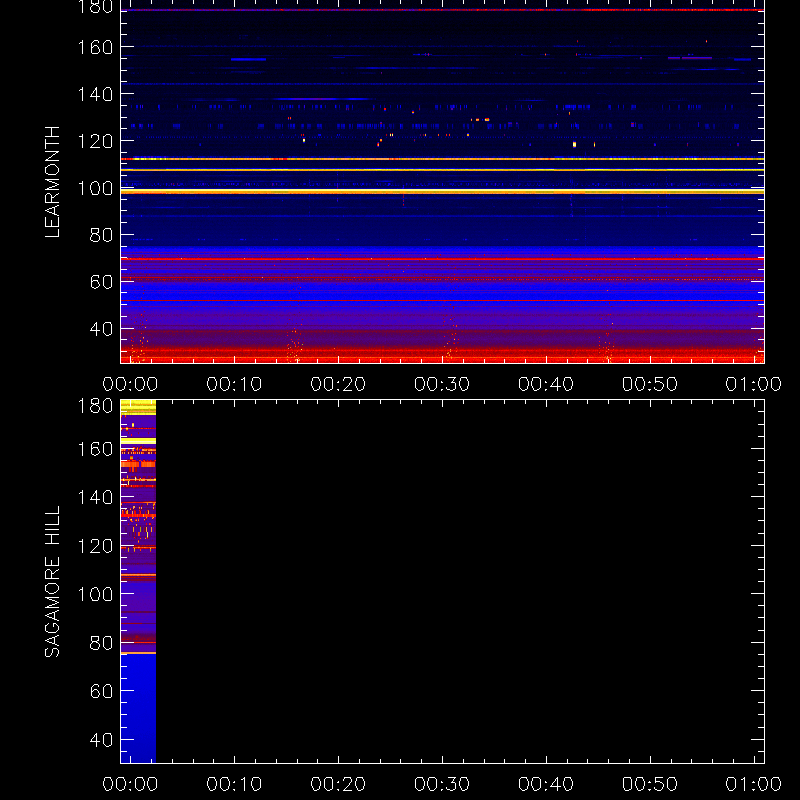
Task: Click the 00:20 time label under Learmonth plot
Action: [338, 384]
